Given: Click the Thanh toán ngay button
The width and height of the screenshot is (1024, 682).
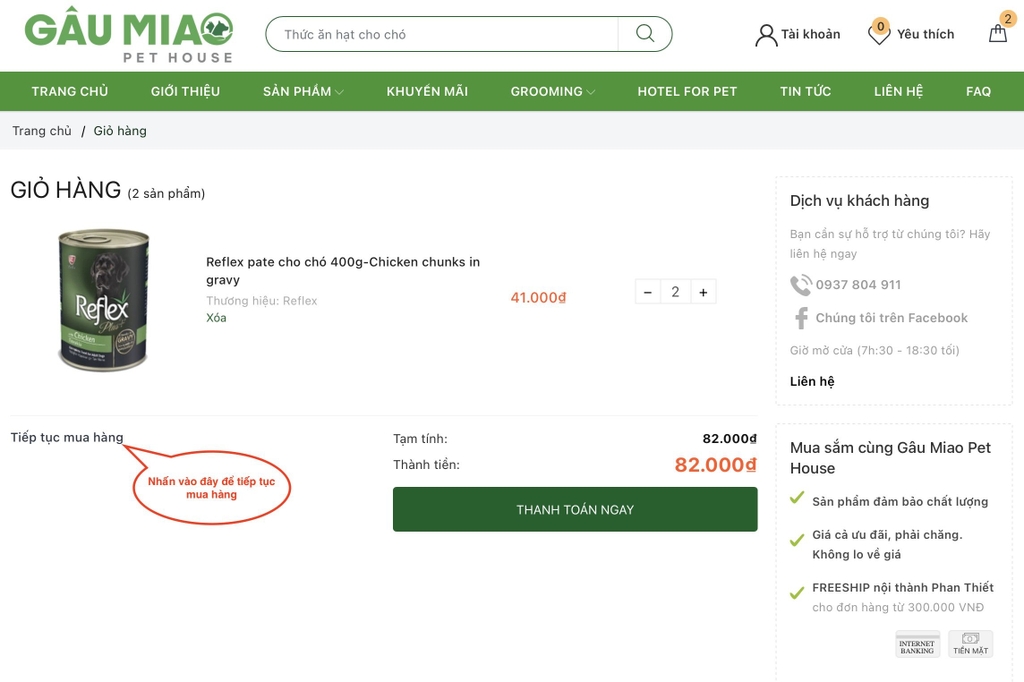Looking at the screenshot, I should tap(575, 509).
